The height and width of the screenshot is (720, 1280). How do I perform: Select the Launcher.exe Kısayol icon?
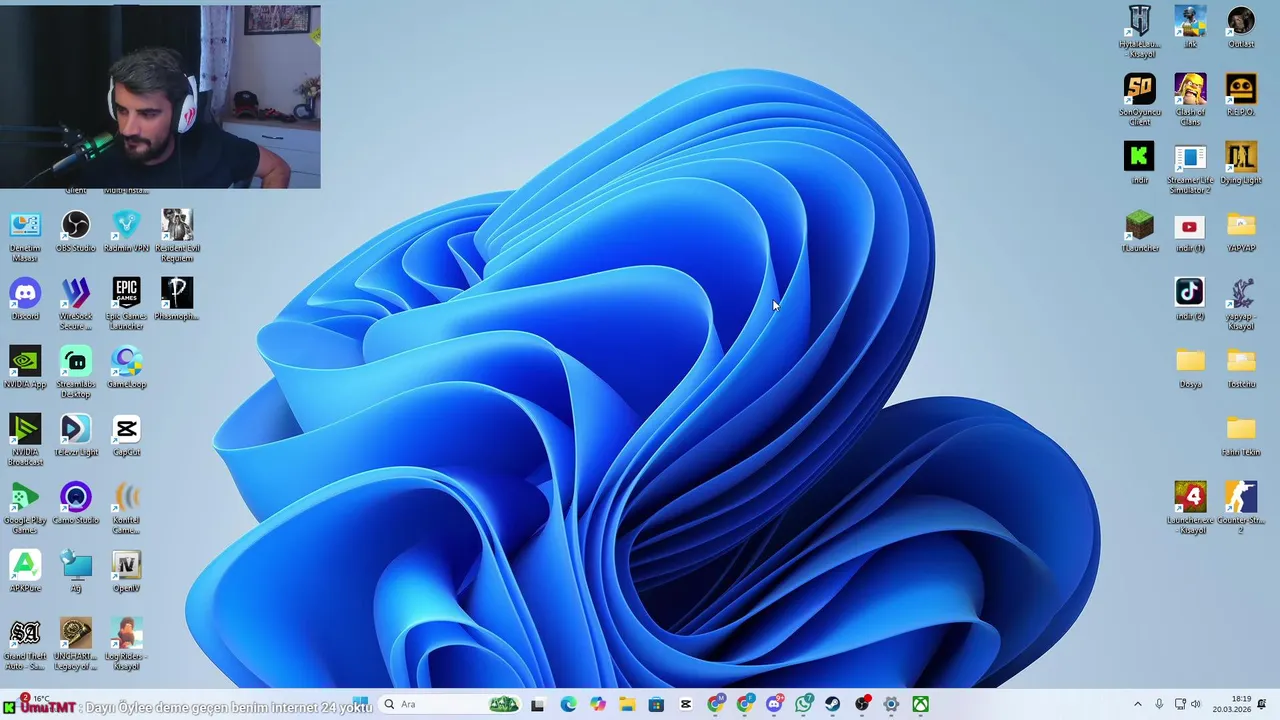click(x=1190, y=508)
